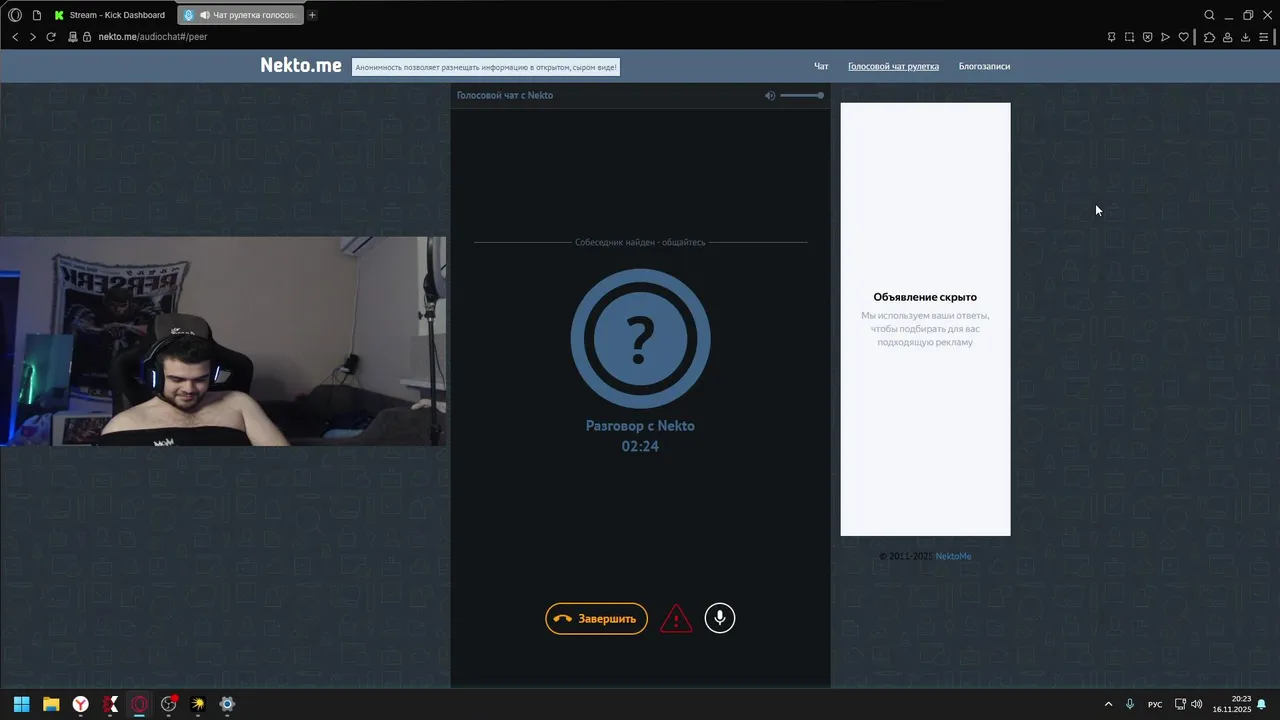Open Yandex Browser from taskbar
This screenshot has width=1280, height=720.
click(x=80, y=704)
